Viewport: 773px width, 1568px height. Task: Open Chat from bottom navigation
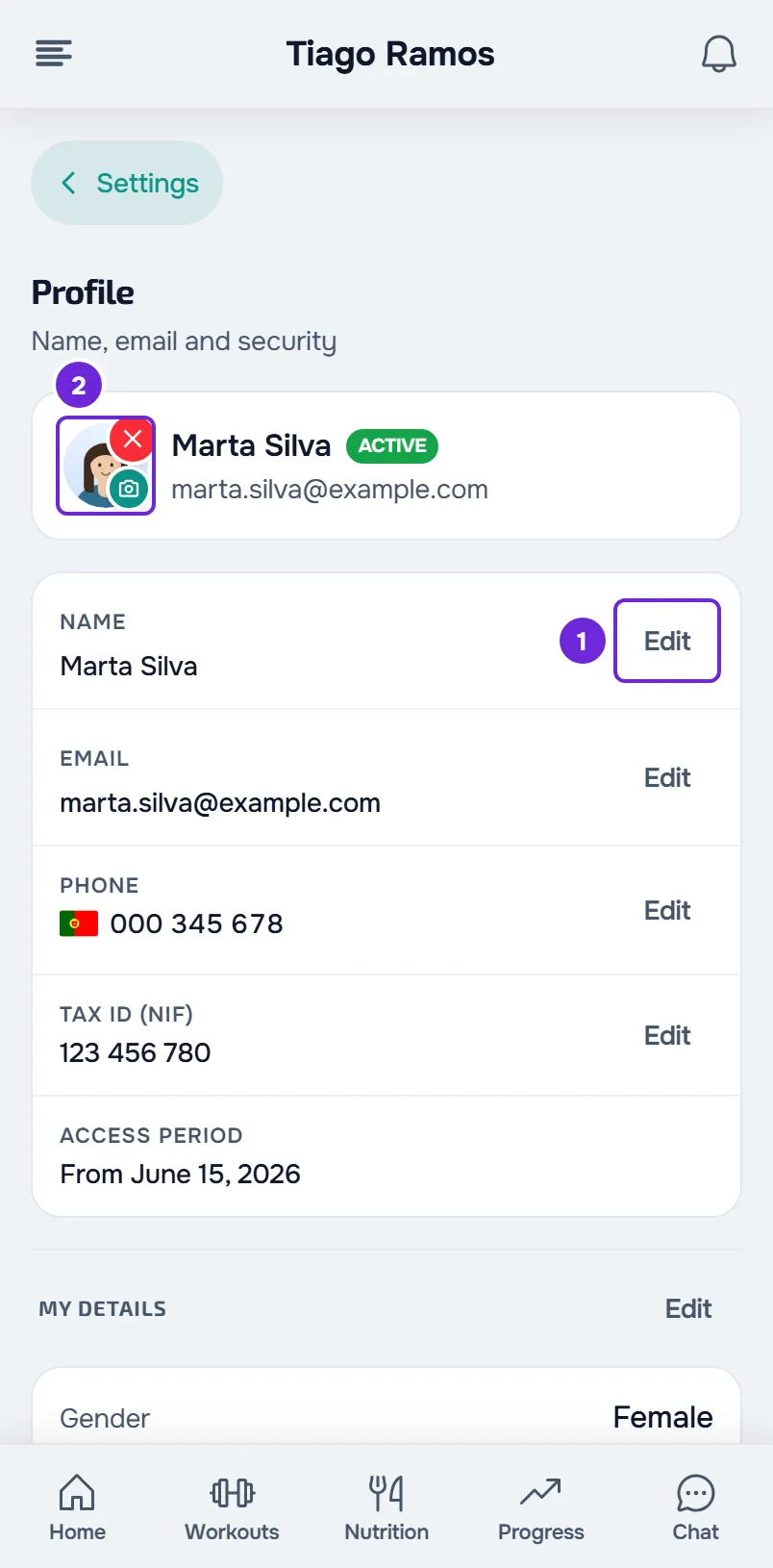[x=695, y=1508]
